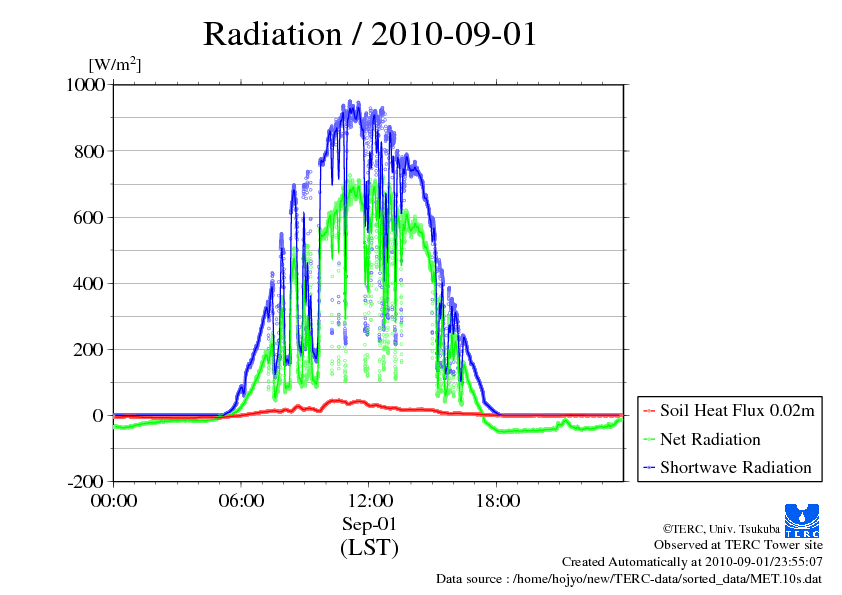Click the 'Sep-01' date label
Screen dimensions: 842x595
pos(369,524)
